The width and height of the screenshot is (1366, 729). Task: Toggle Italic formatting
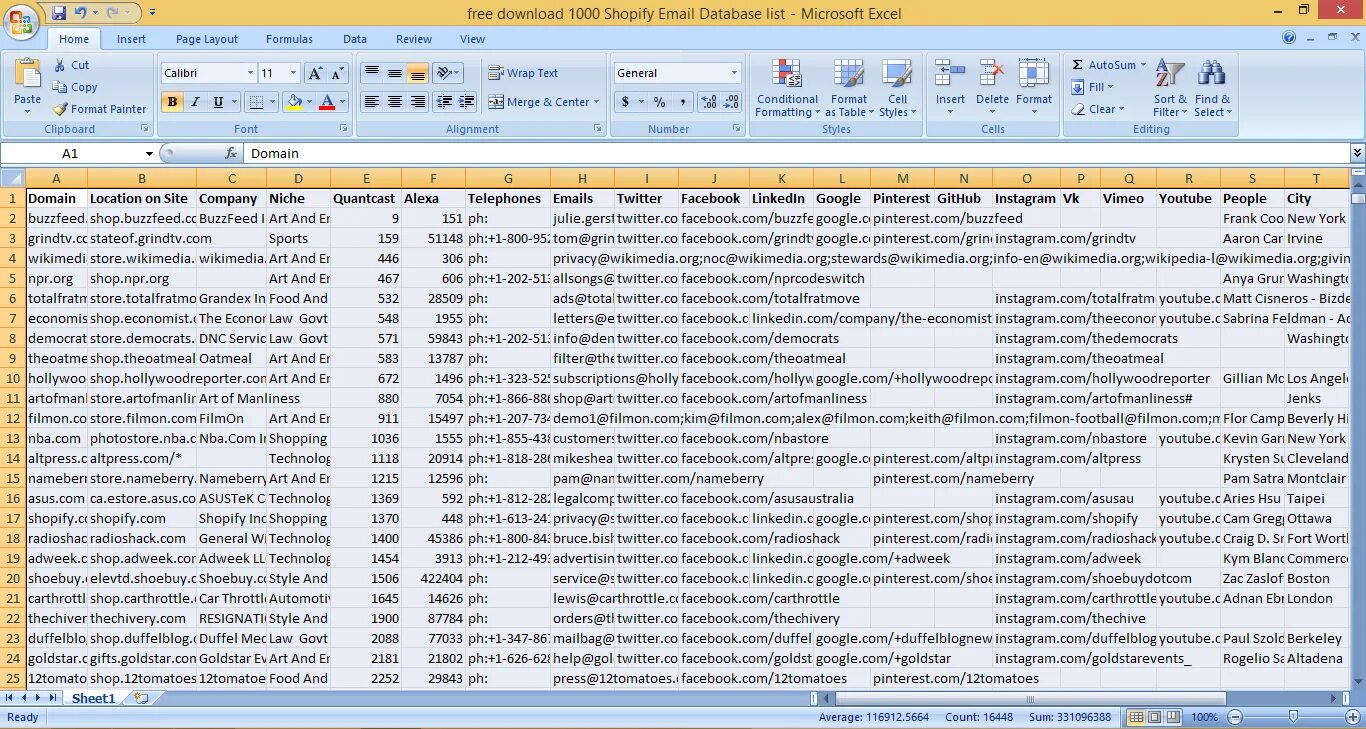195,102
